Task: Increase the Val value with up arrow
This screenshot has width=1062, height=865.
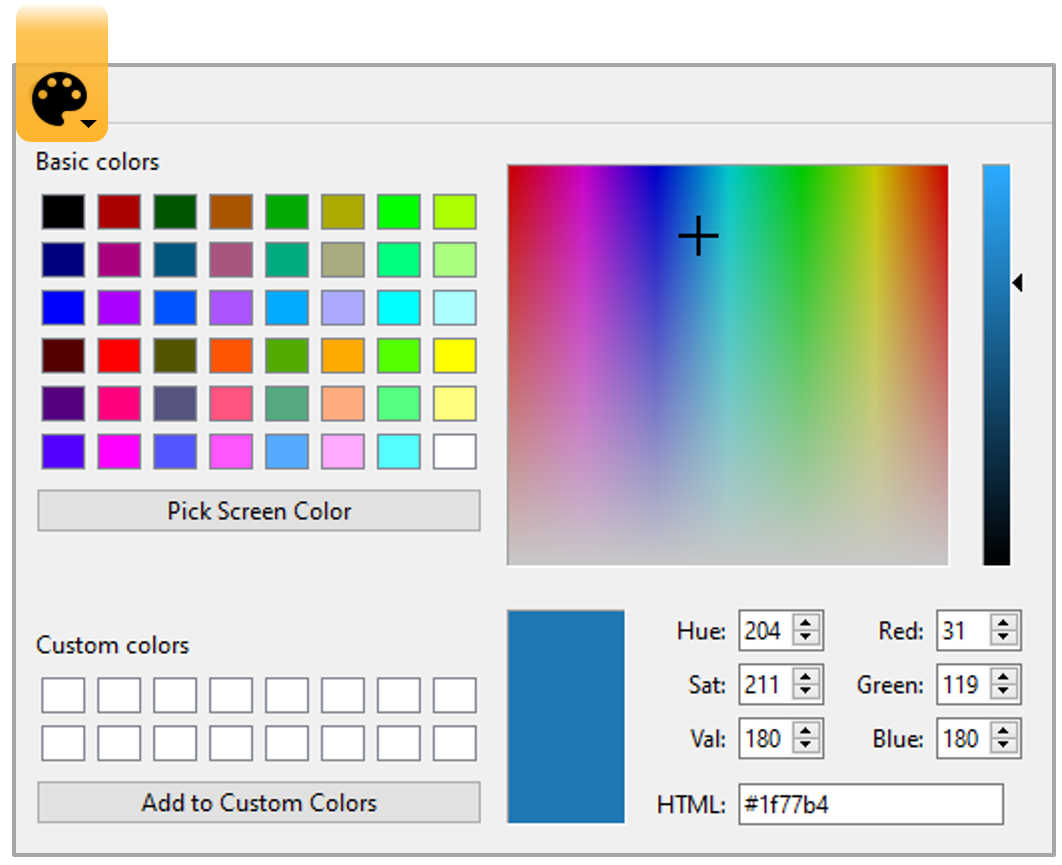Action: (x=807, y=731)
